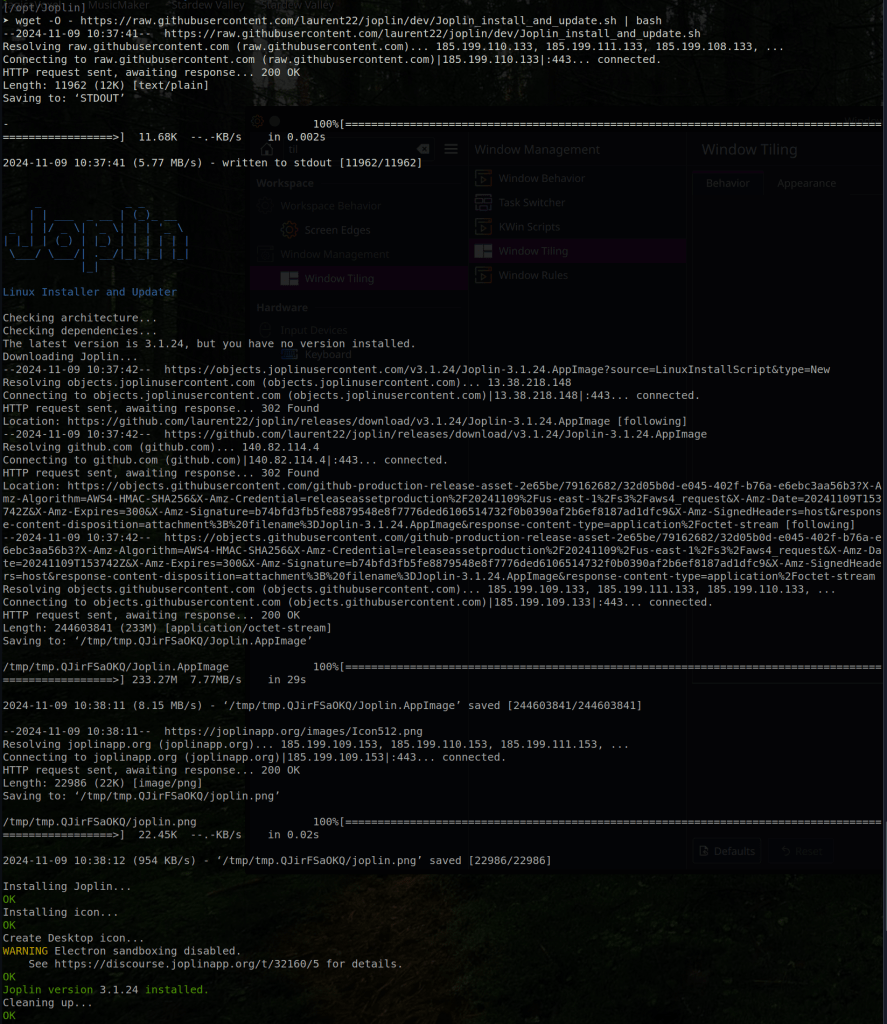Open the Window Rules module
This screenshot has height=1024, width=887.
pyautogui.click(x=532, y=275)
